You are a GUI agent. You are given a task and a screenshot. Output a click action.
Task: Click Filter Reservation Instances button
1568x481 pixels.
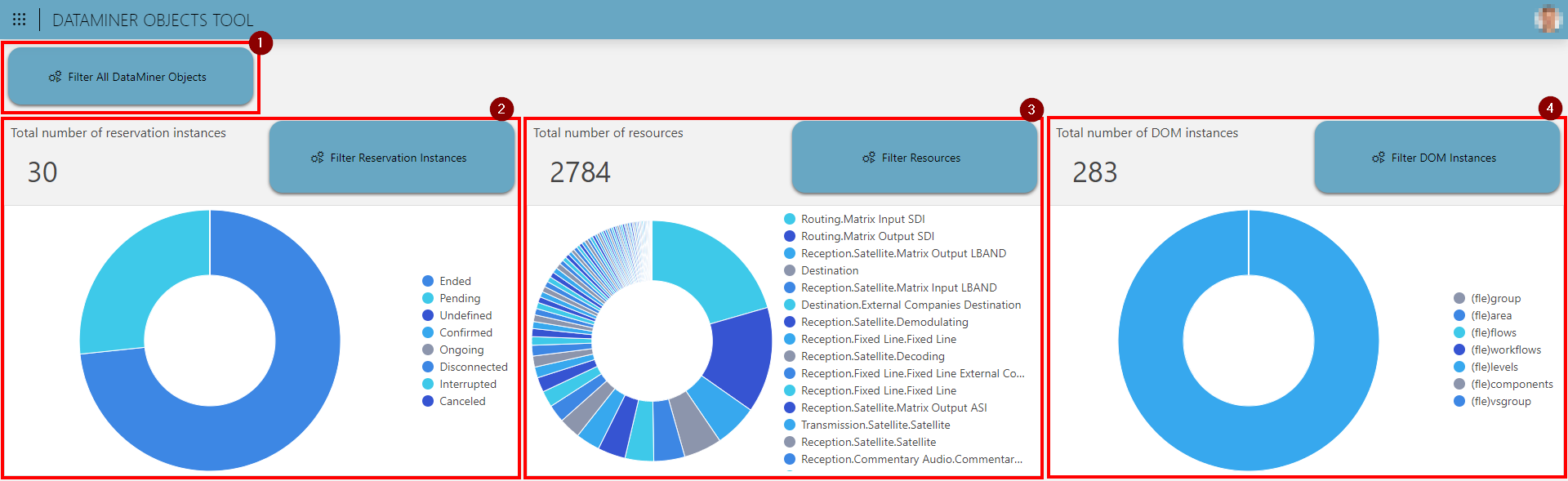click(392, 157)
